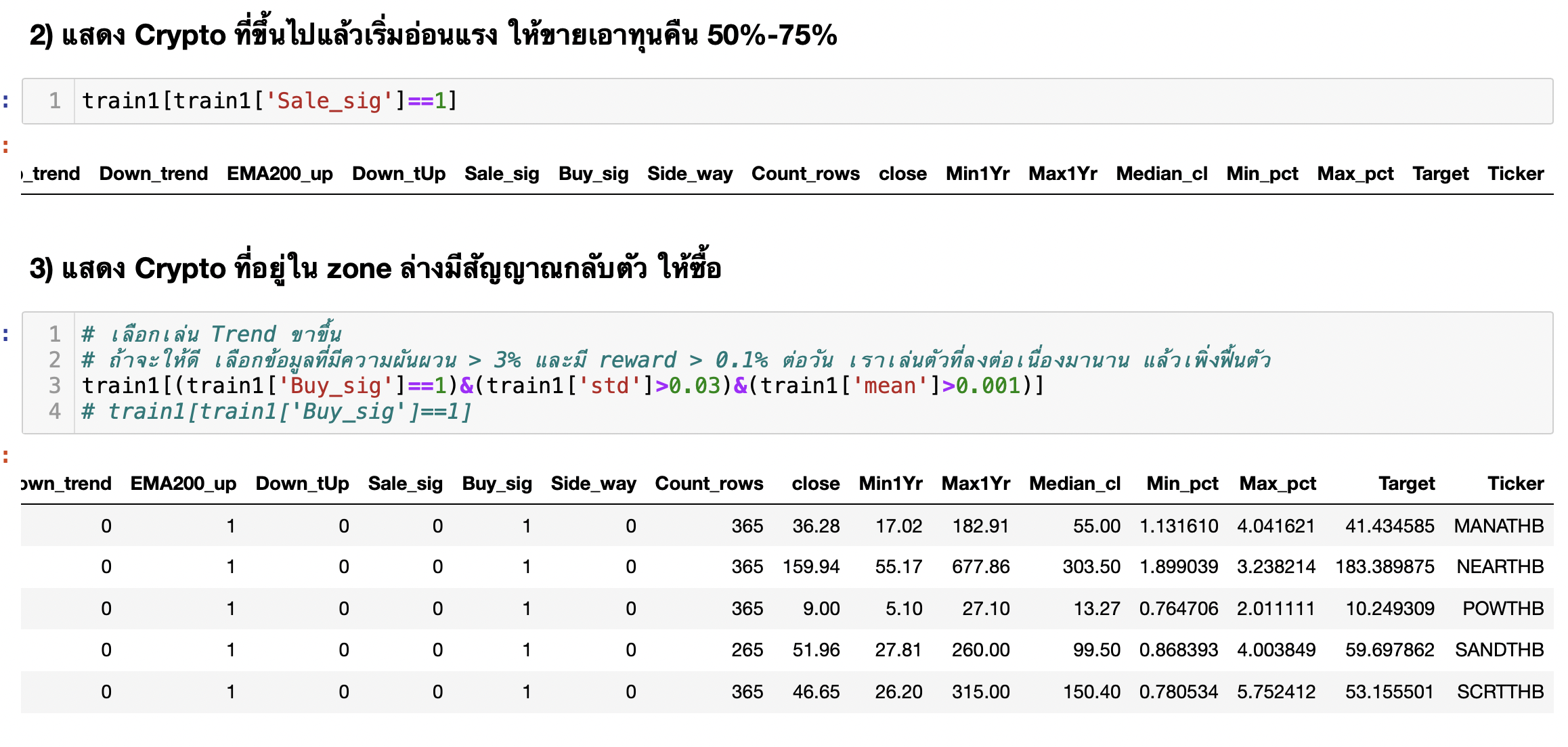Click Min_pct value 0.764706
Image resolution: width=1568 pixels, height=747 pixels.
click(x=1179, y=608)
